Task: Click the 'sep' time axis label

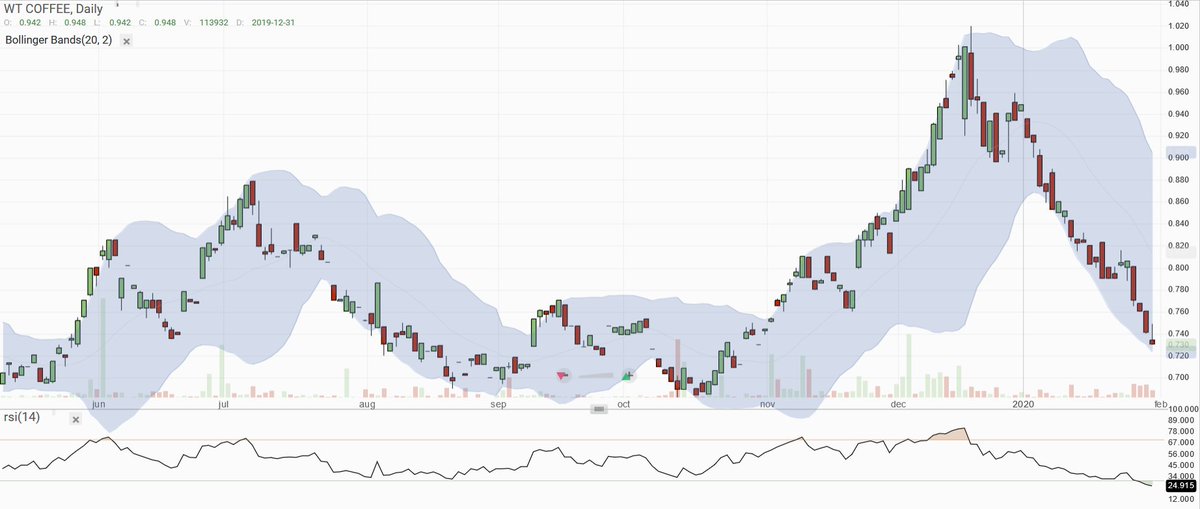Action: (499, 405)
